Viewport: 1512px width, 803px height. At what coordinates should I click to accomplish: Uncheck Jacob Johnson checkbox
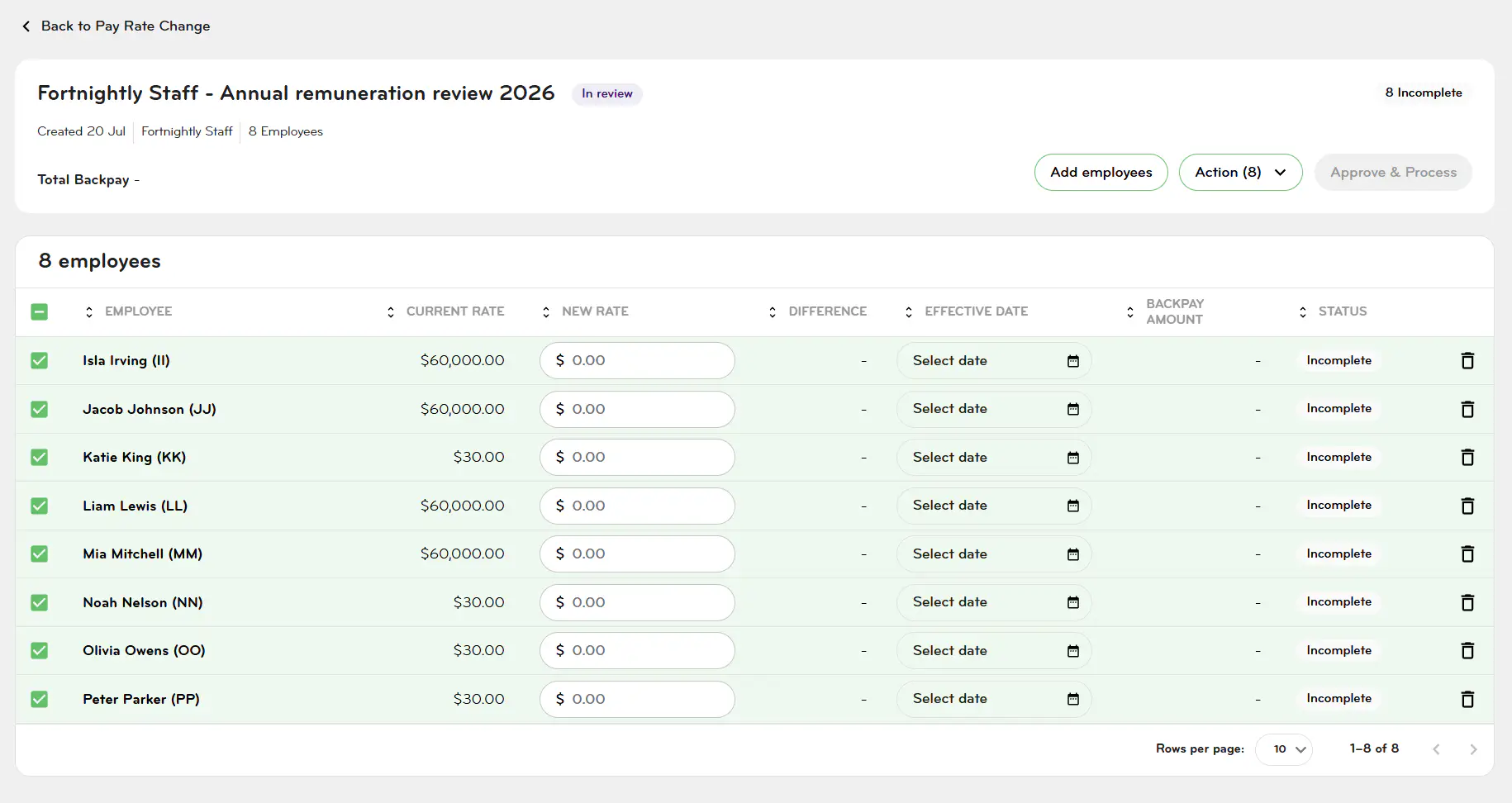[x=39, y=409]
